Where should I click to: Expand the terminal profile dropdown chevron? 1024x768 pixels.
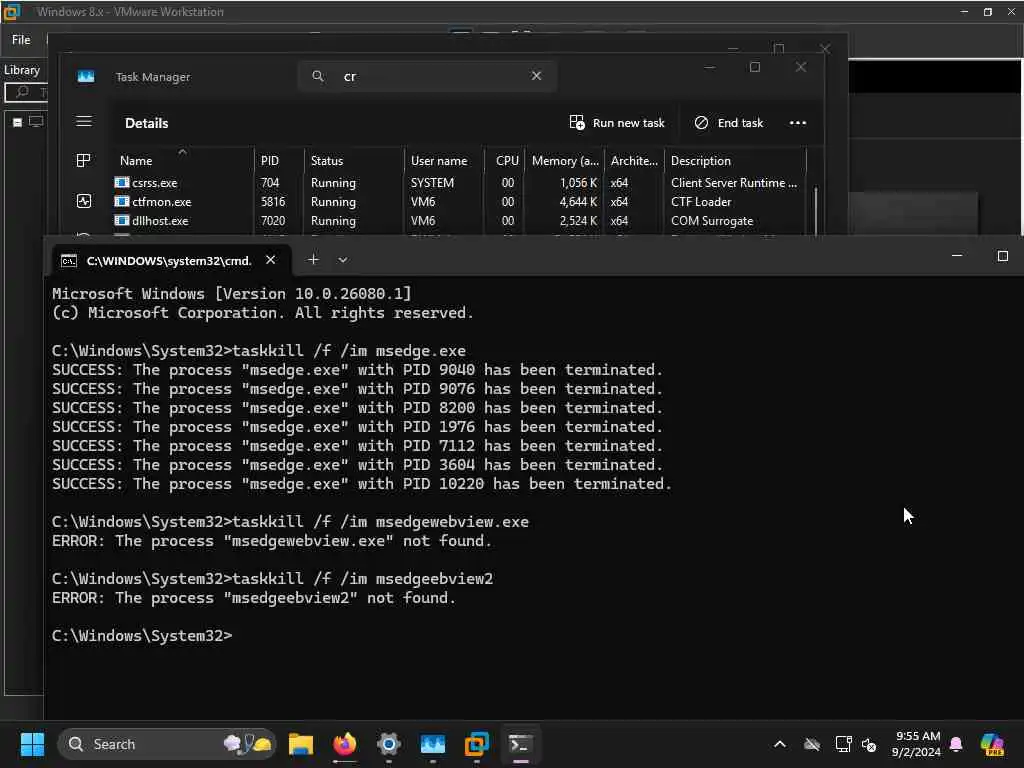point(343,260)
